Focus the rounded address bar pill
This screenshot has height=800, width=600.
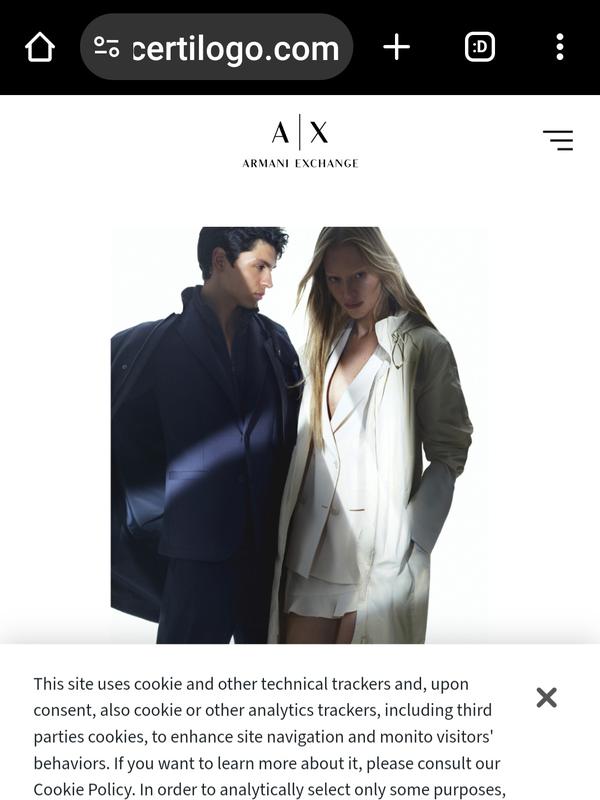tap(216, 47)
